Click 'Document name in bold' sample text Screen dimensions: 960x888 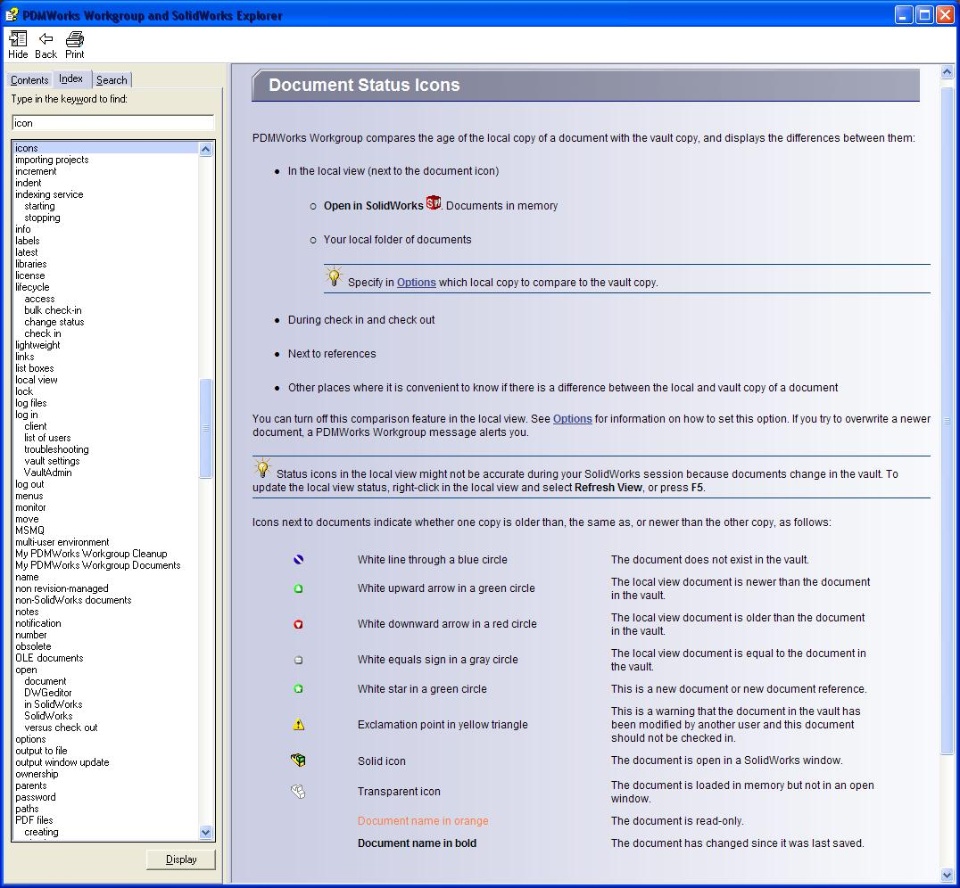tap(417, 843)
